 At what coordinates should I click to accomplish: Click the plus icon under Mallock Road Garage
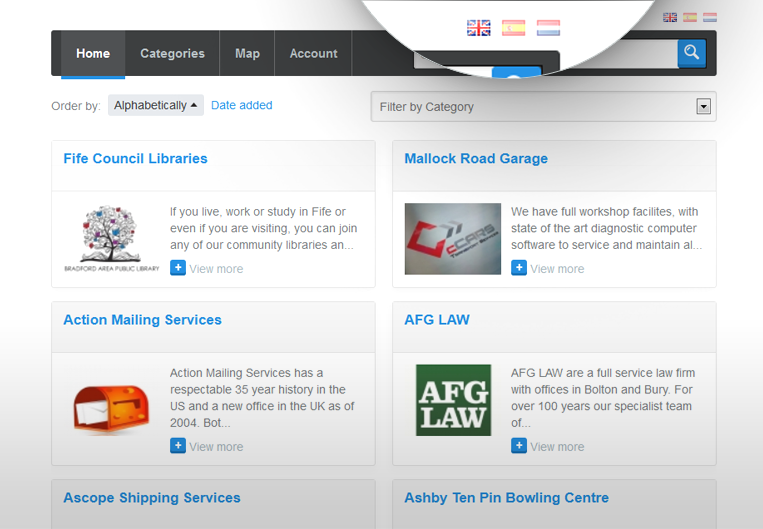tap(519, 268)
